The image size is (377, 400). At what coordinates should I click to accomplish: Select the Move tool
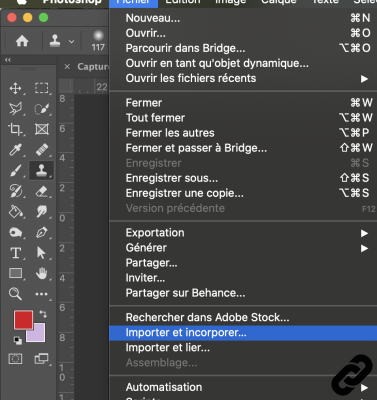pos(15,88)
